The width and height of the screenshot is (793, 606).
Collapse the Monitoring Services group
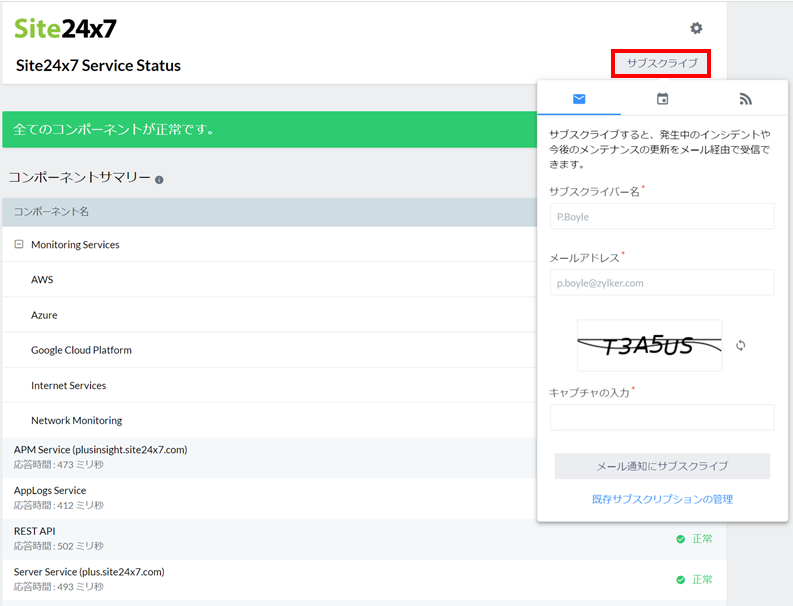coord(19,245)
